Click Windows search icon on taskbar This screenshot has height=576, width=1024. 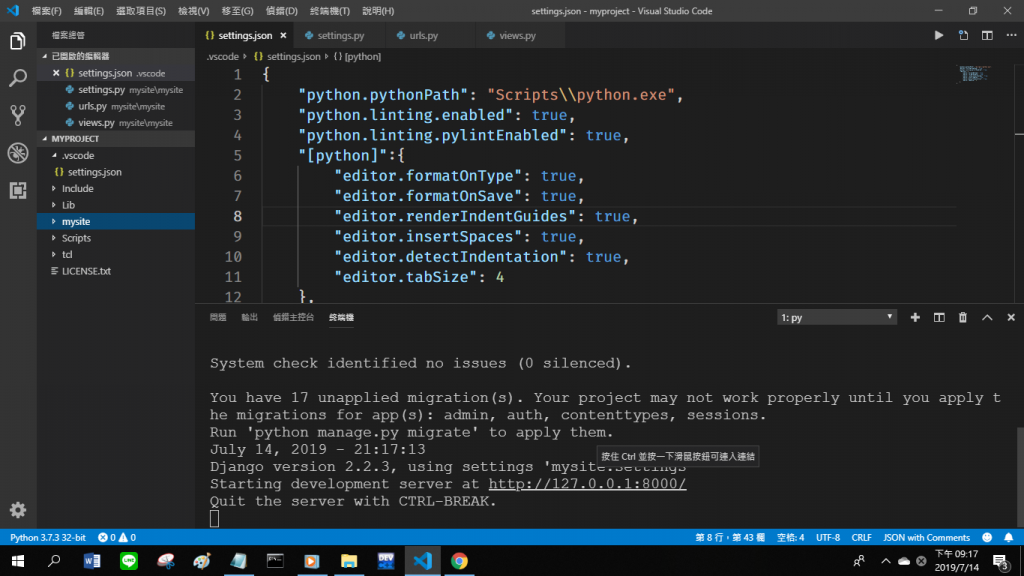[x=54, y=561]
